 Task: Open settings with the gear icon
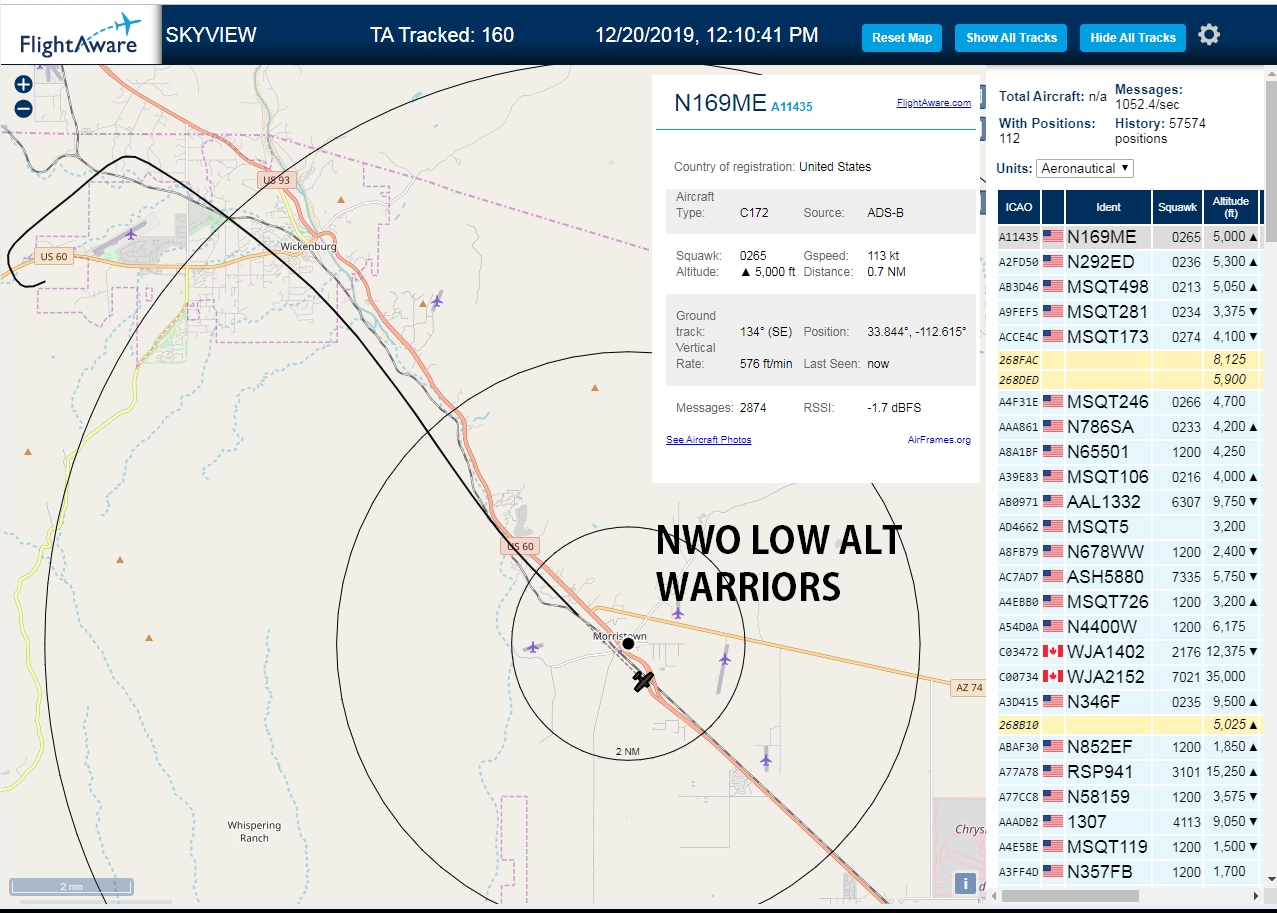(x=1209, y=35)
